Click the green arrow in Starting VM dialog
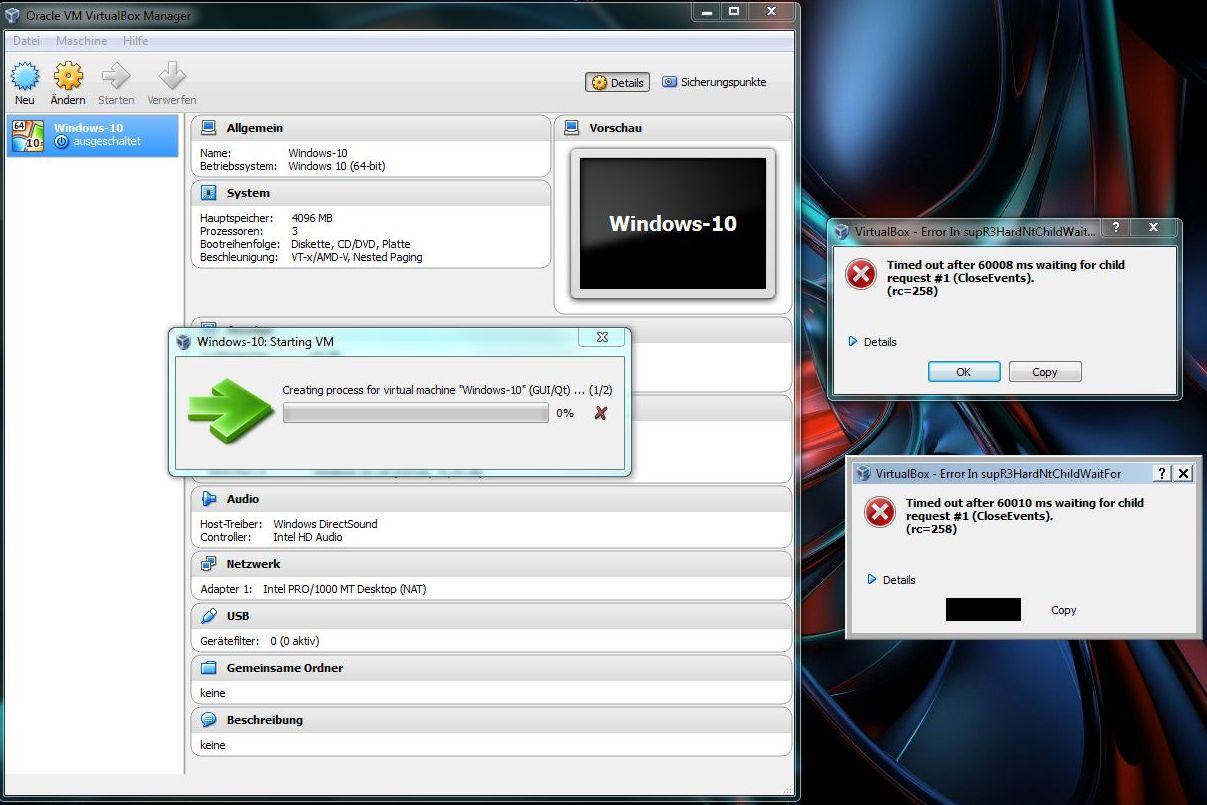 pyautogui.click(x=230, y=409)
